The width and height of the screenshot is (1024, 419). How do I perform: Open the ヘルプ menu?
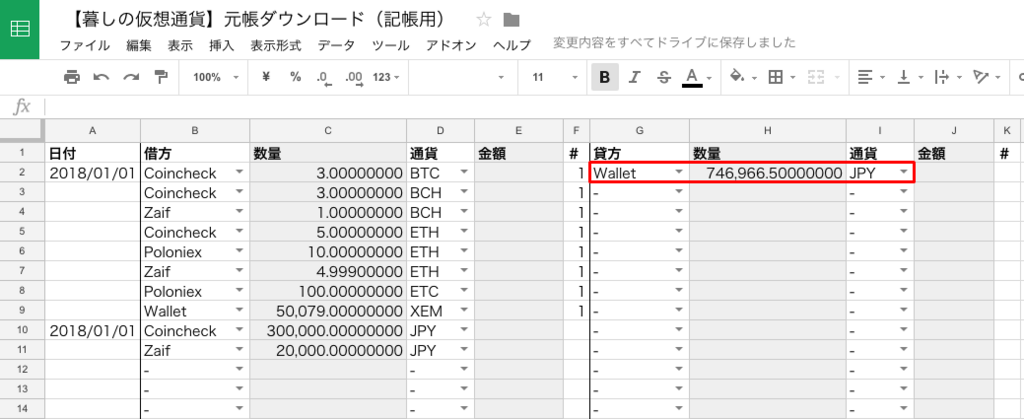[512, 45]
